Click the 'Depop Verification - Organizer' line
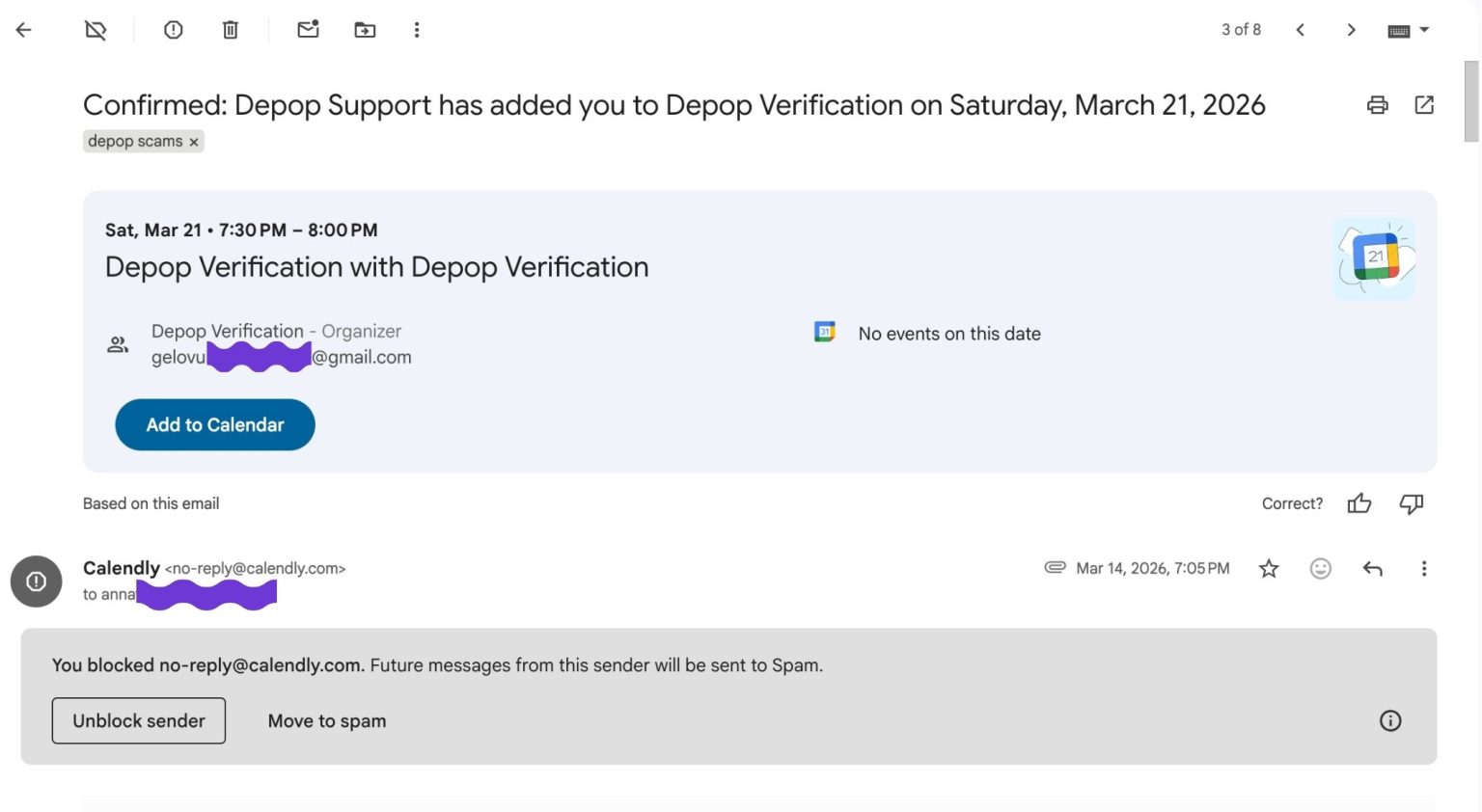 coord(276,331)
